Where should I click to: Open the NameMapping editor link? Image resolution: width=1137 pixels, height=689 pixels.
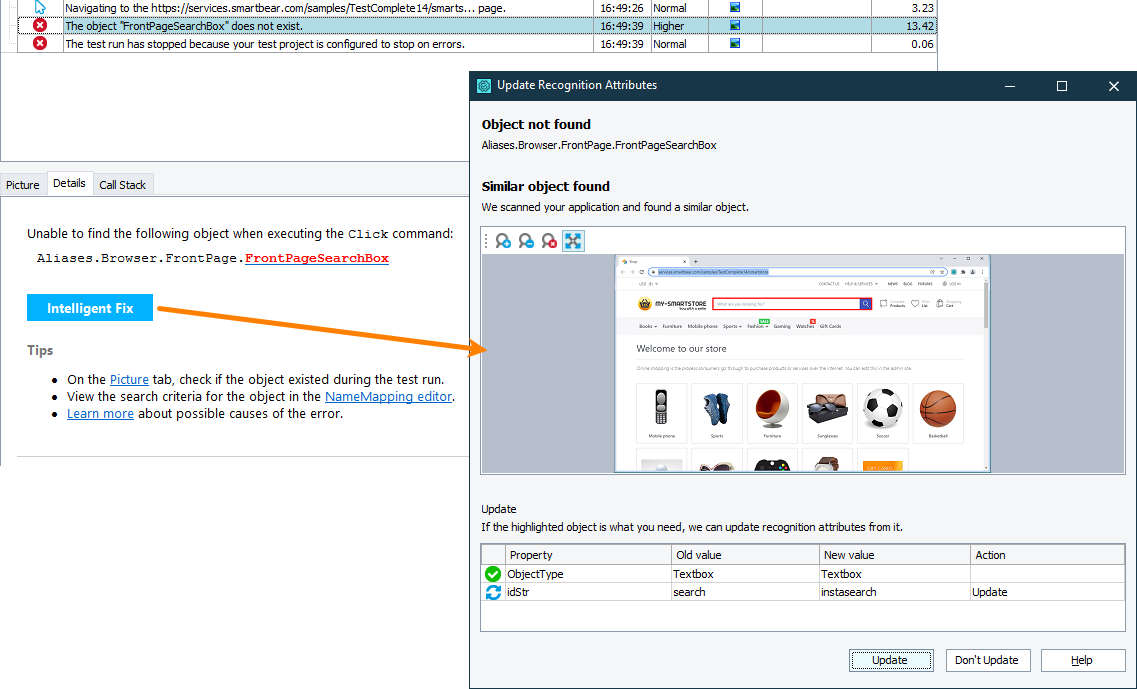point(387,396)
